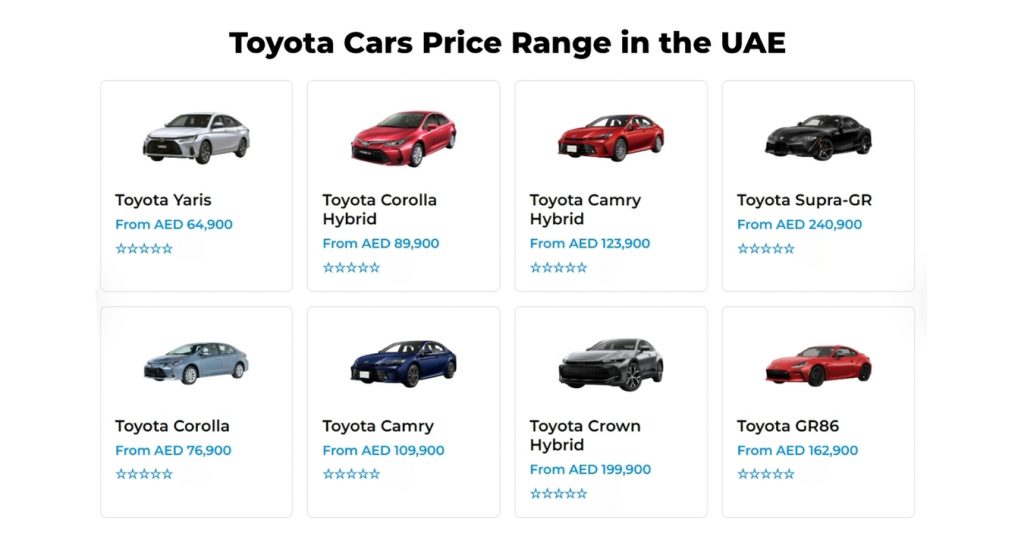
Task: Open the Toyota Corolla Hybrid title
Action: tap(379, 209)
